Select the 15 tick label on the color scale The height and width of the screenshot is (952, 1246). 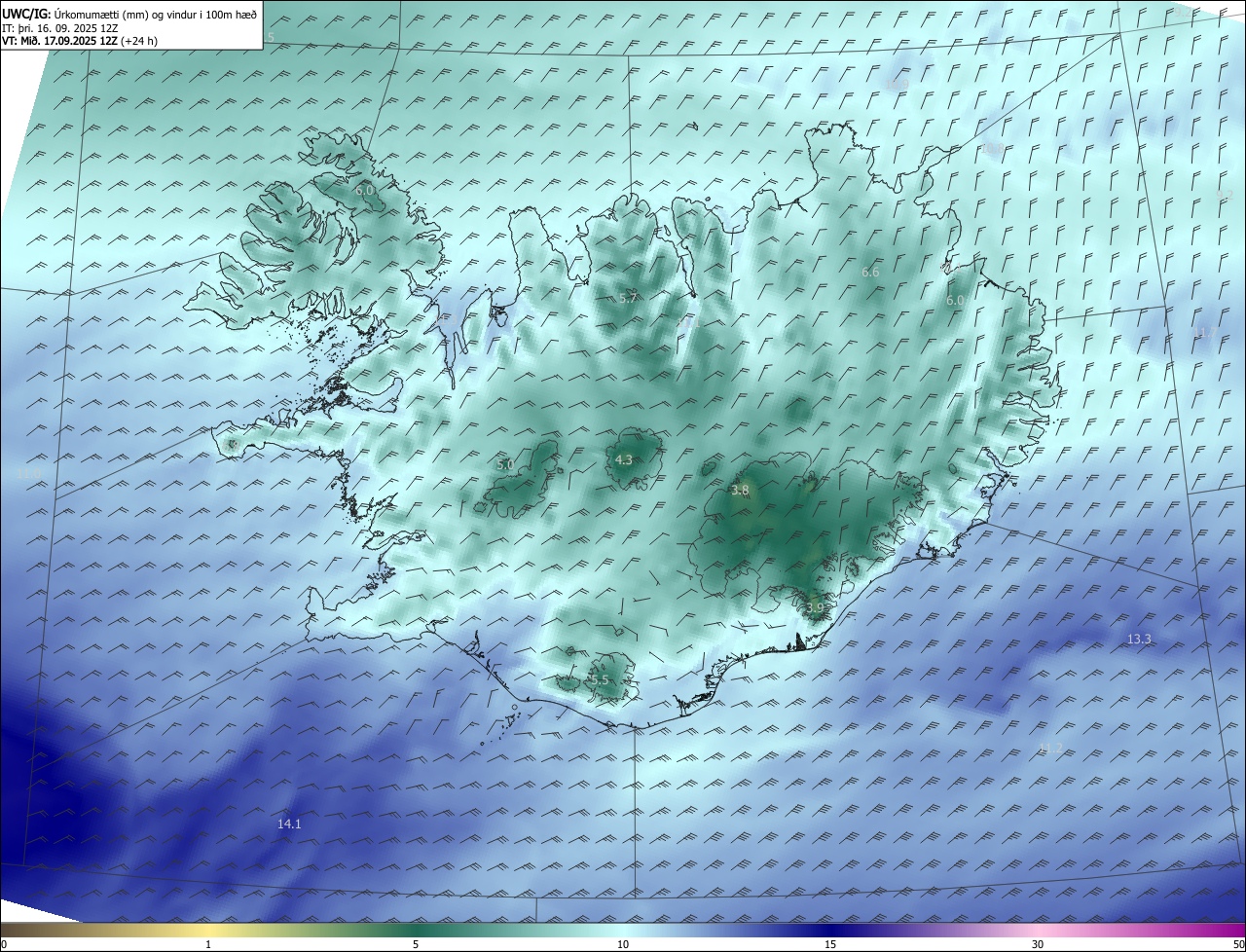click(830, 944)
